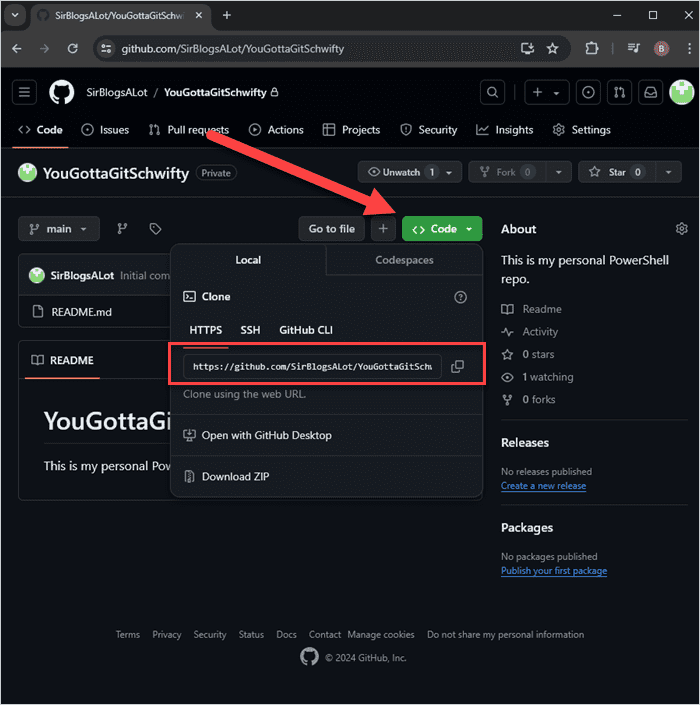Open the footer Status link
The width and height of the screenshot is (700, 705).
(251, 634)
